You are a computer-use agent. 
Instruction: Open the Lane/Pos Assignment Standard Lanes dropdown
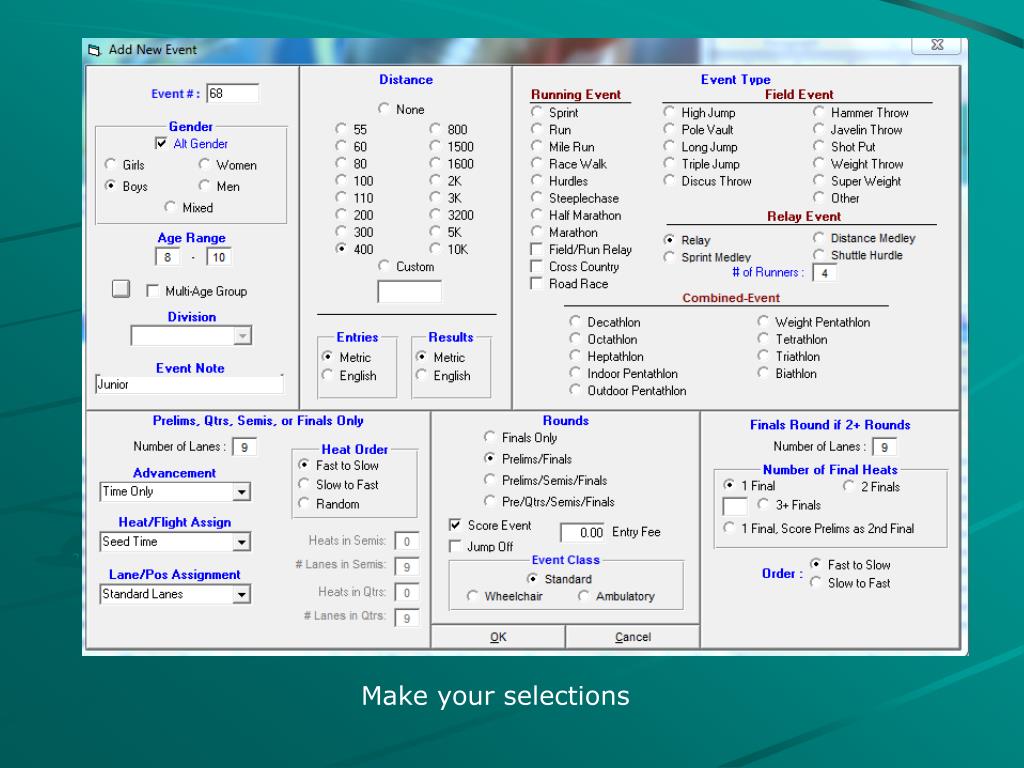tap(242, 594)
